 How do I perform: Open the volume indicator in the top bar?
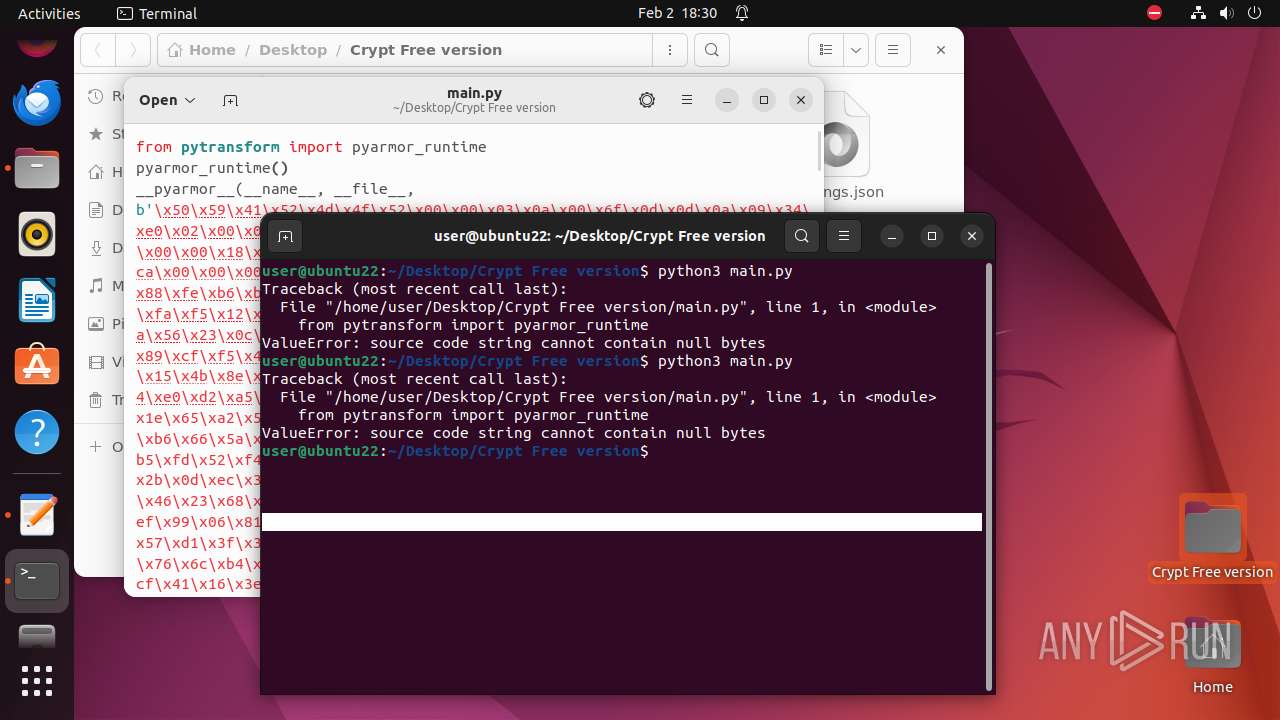tap(1226, 13)
